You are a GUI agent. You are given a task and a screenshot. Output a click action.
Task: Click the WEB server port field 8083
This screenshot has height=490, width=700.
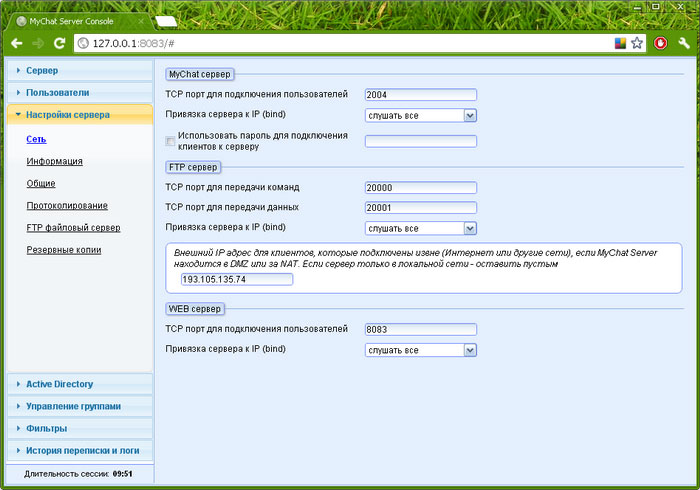(x=421, y=329)
